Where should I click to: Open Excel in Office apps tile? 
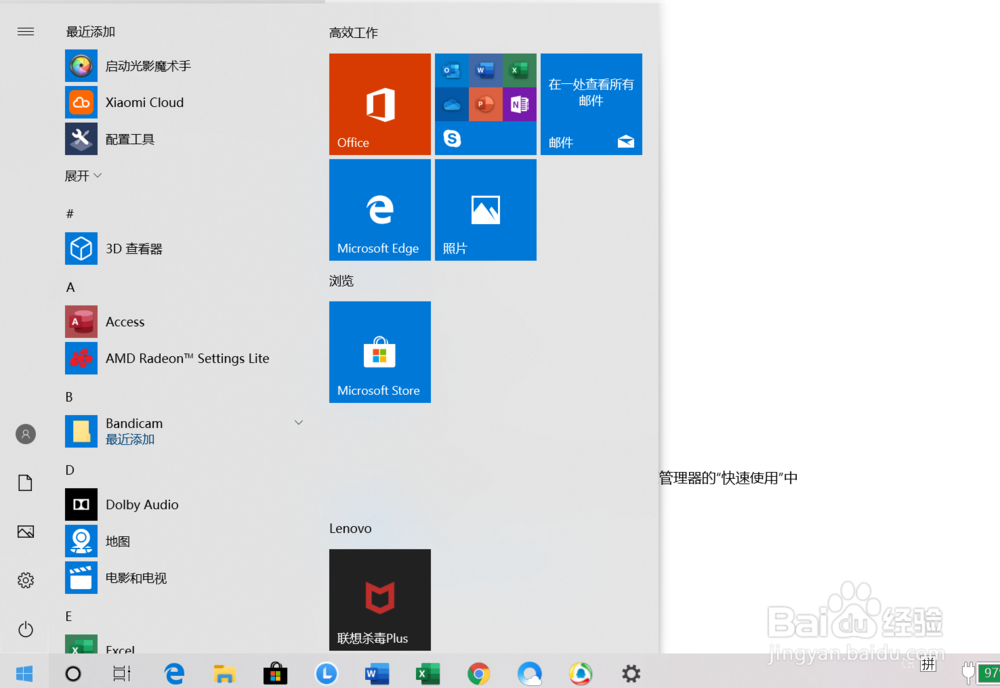(519, 70)
